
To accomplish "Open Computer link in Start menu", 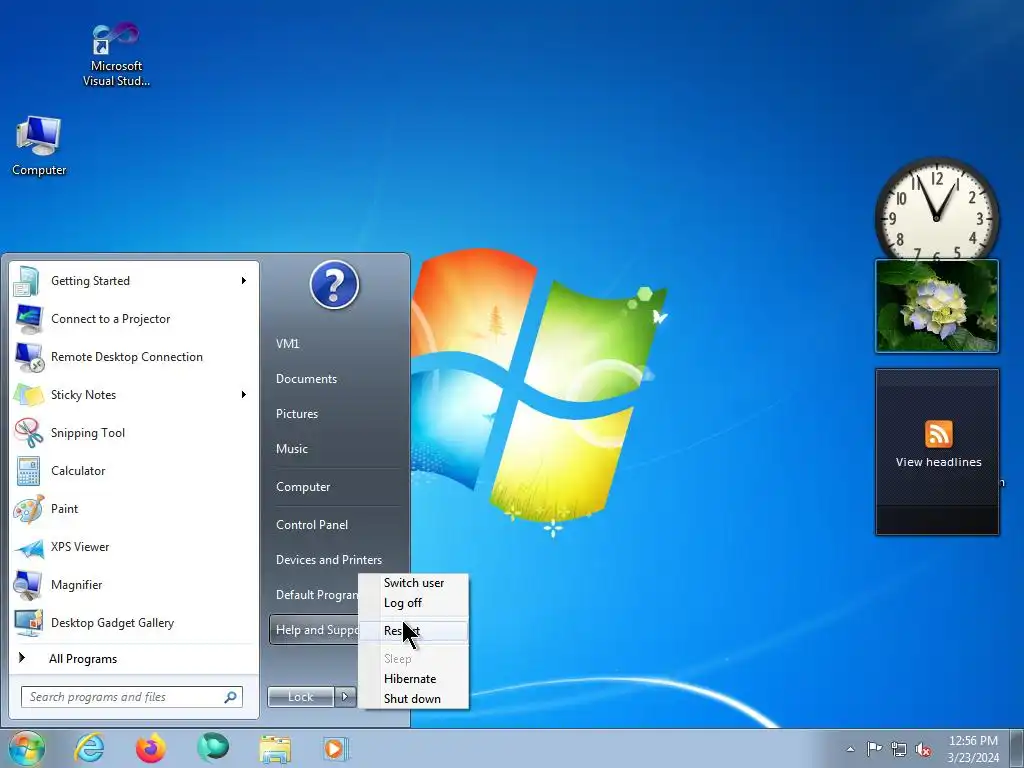I will click(x=303, y=487).
